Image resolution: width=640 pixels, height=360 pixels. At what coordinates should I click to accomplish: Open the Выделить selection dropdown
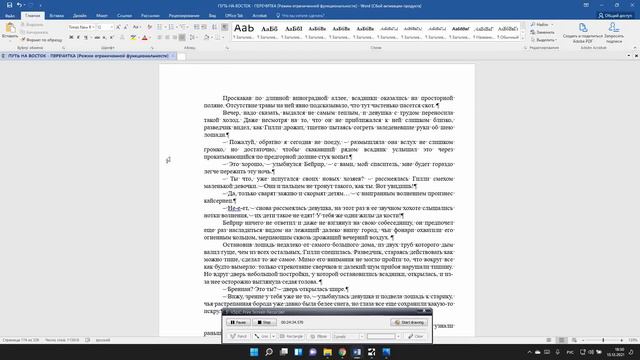click(x=544, y=40)
